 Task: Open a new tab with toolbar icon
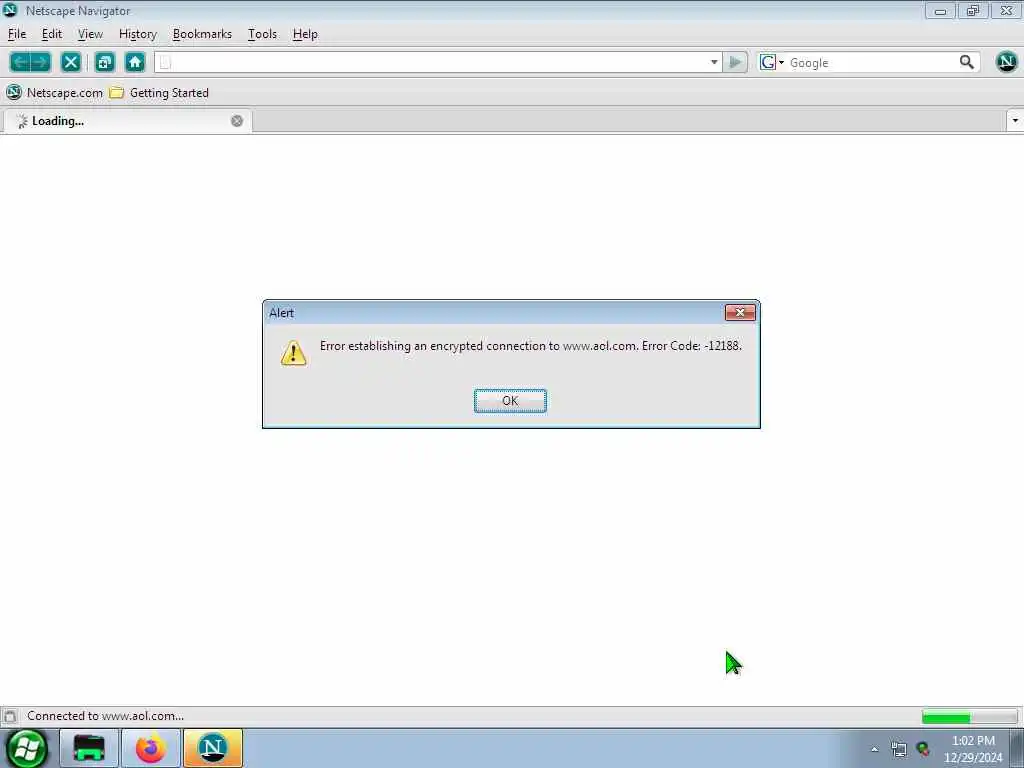coord(104,62)
